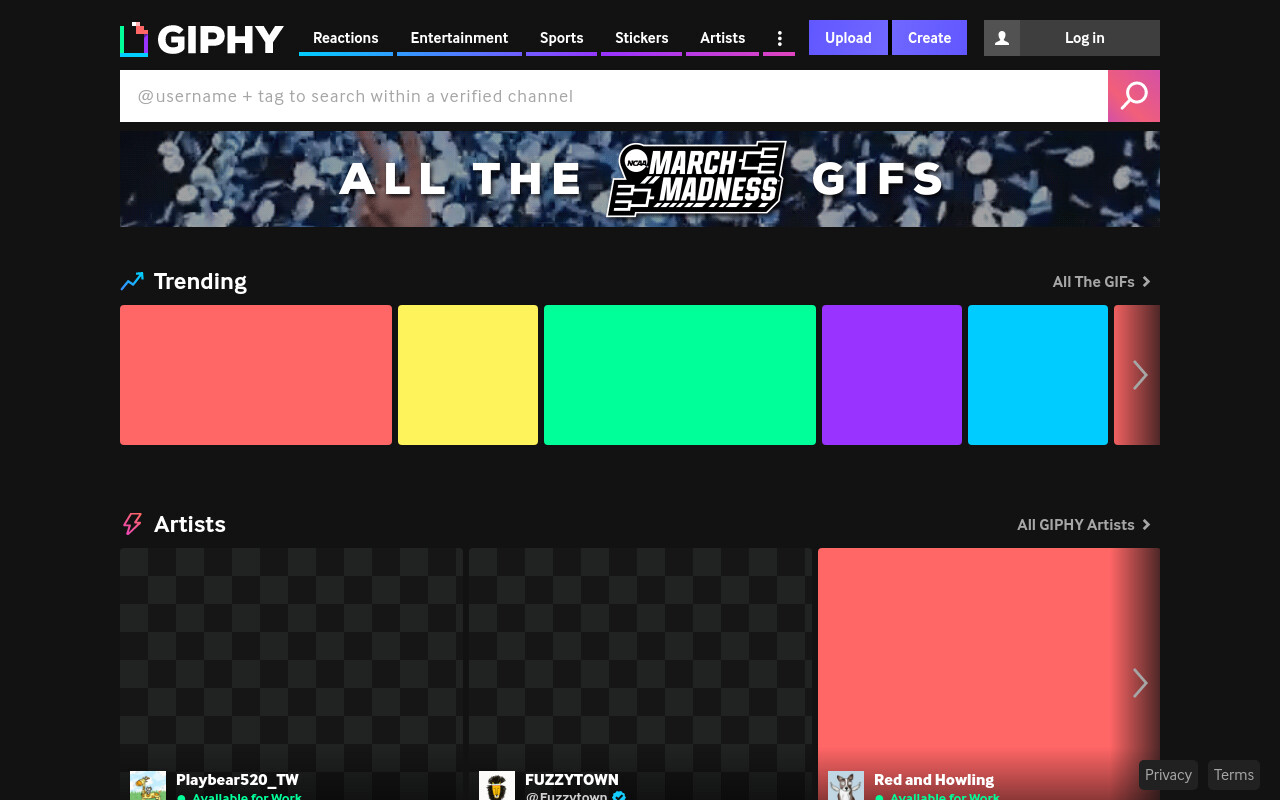Click the Upload button

pyautogui.click(x=848, y=38)
